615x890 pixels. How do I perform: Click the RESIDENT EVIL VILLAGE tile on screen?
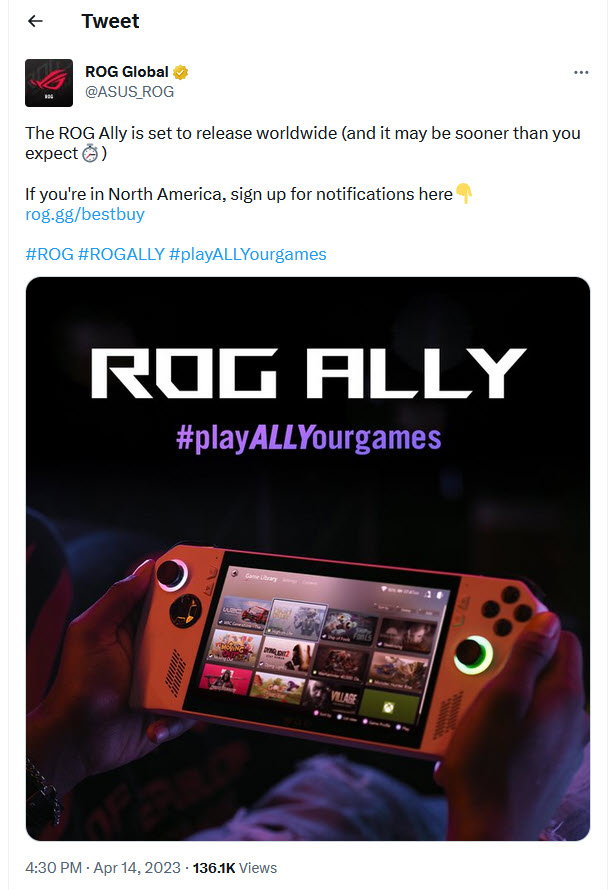(x=335, y=697)
